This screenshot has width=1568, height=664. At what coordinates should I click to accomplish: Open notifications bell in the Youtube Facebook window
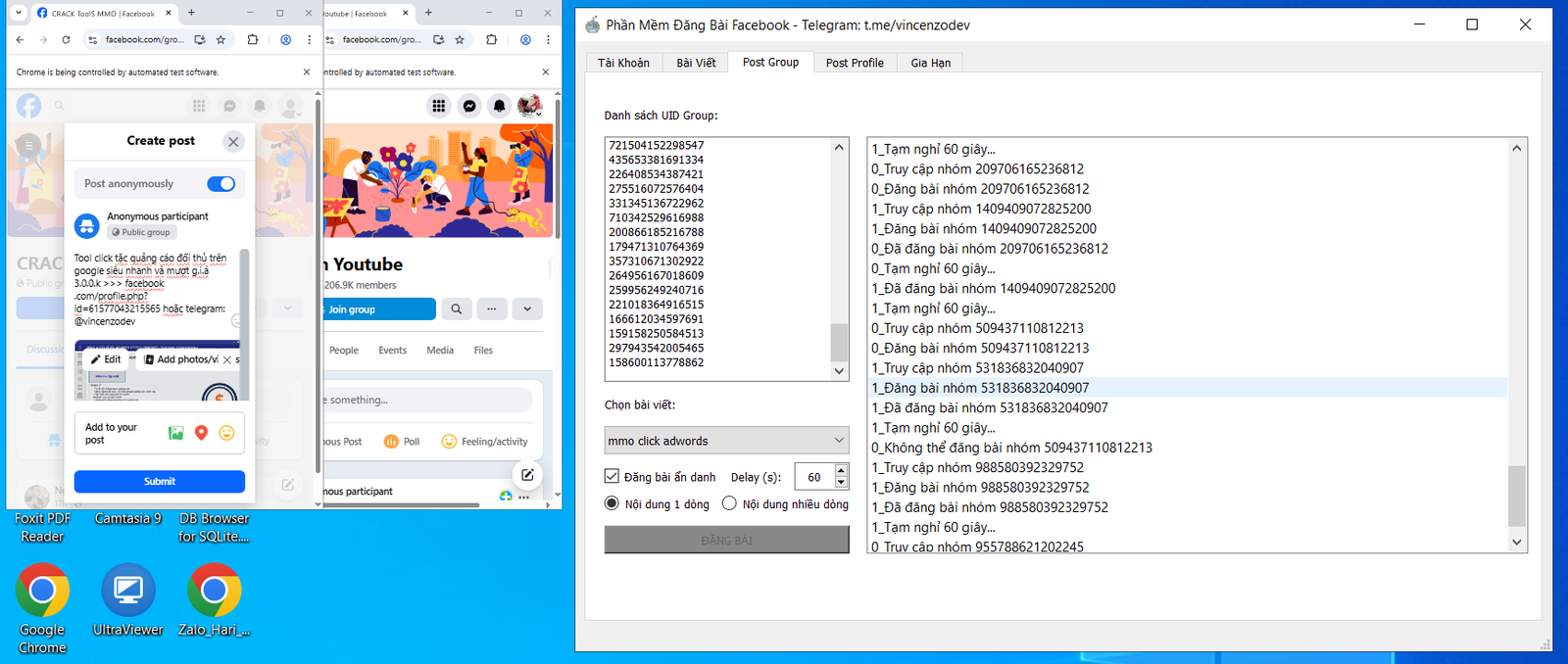[x=500, y=106]
